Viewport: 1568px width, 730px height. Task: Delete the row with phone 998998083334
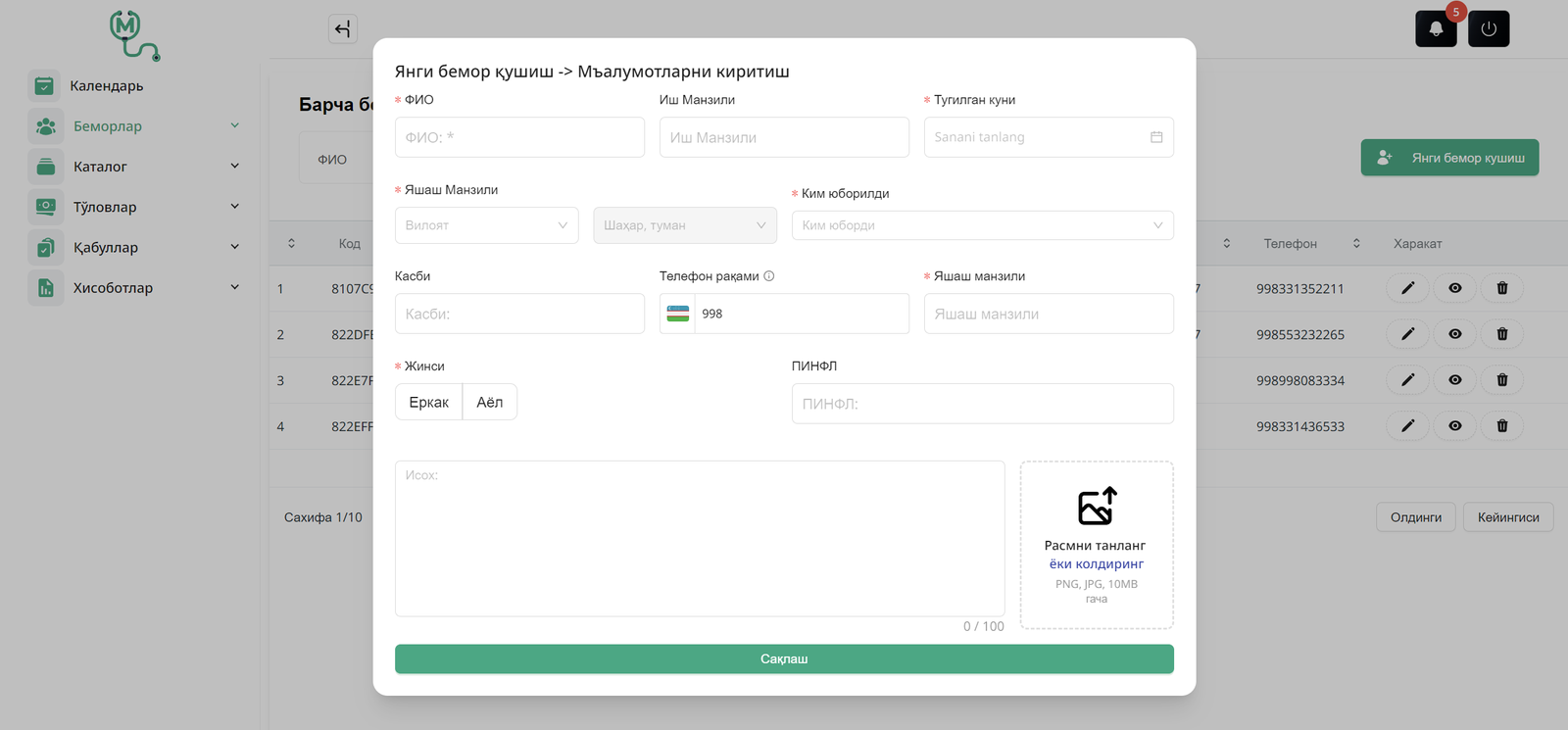click(1501, 380)
